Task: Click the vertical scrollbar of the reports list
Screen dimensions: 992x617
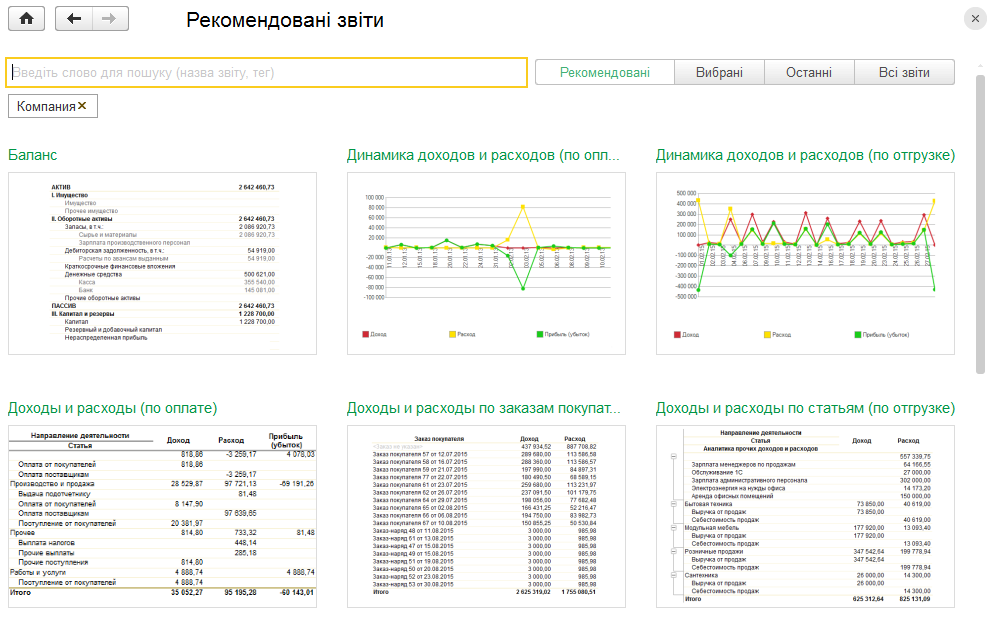Action: pos(981,225)
